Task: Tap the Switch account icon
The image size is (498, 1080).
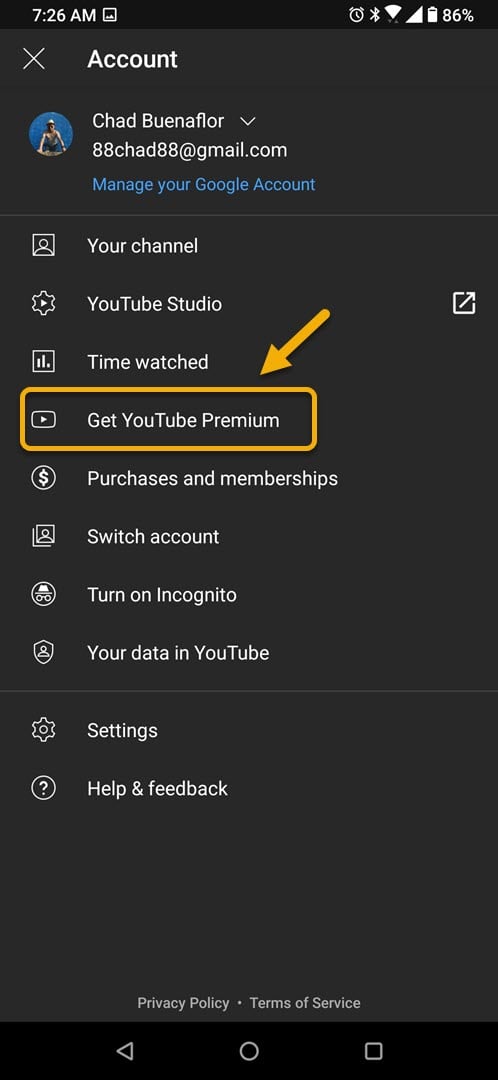Action: [x=43, y=536]
